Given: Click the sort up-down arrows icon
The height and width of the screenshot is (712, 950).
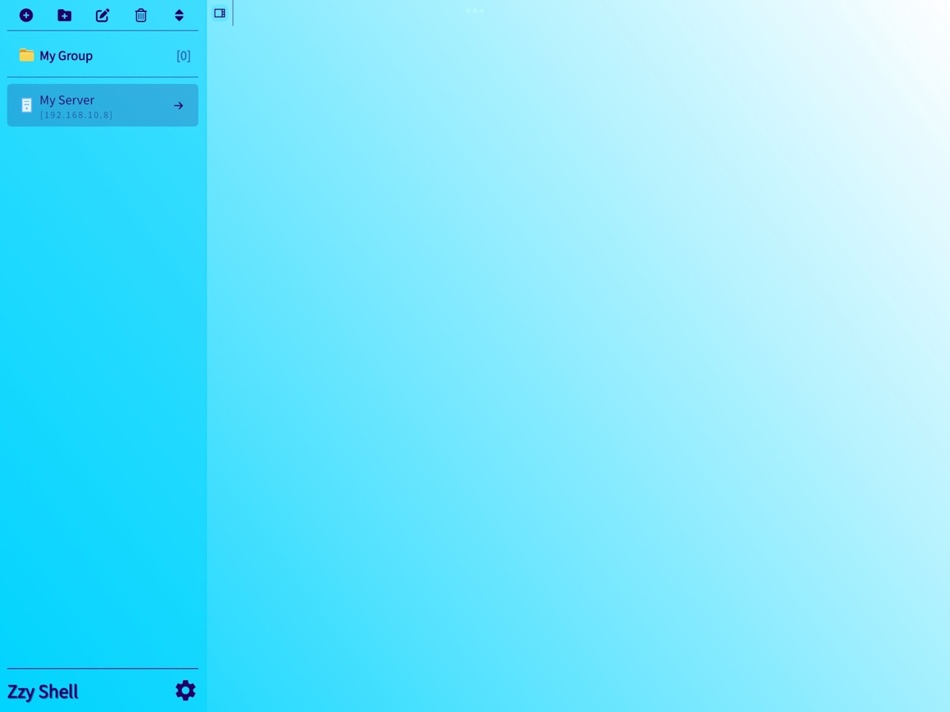Looking at the screenshot, I should coord(179,15).
